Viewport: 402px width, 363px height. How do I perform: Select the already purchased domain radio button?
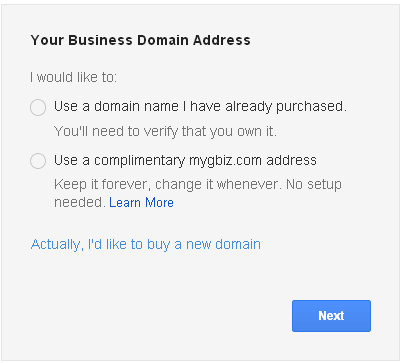[x=38, y=107]
